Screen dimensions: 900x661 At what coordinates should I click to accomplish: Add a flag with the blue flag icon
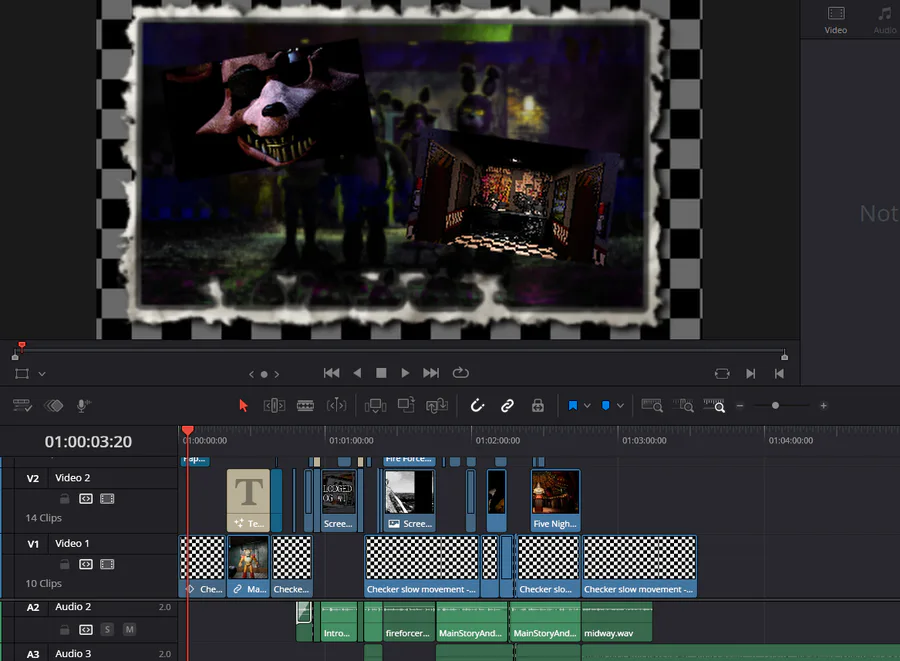pyautogui.click(x=573, y=406)
